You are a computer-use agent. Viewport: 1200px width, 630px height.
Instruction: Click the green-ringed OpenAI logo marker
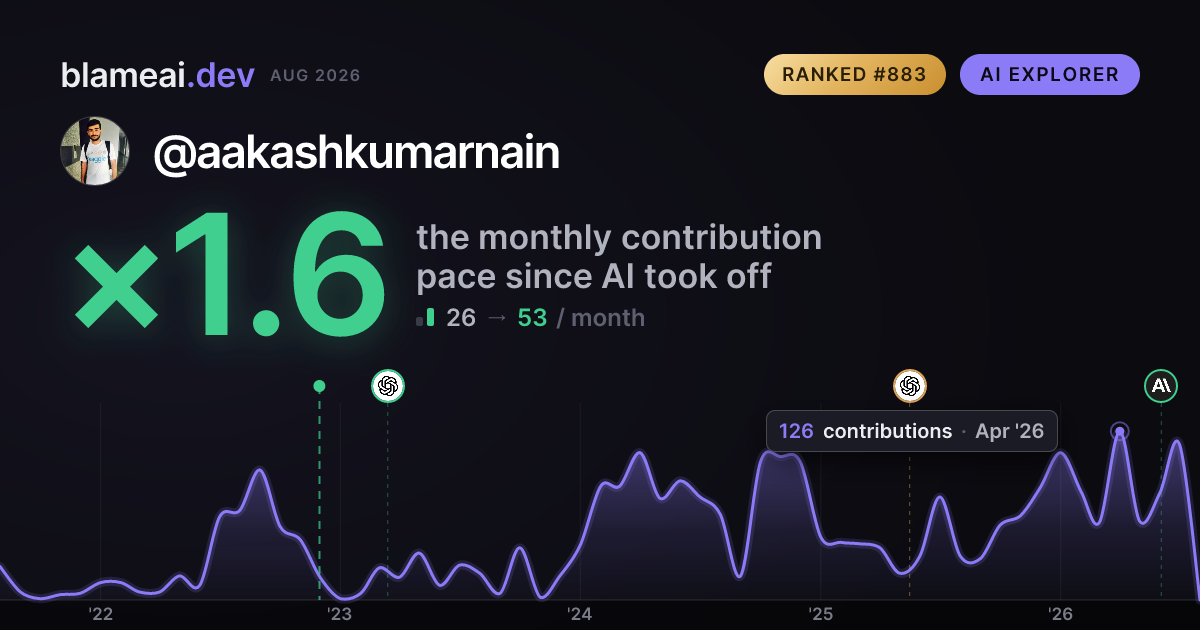click(x=388, y=385)
